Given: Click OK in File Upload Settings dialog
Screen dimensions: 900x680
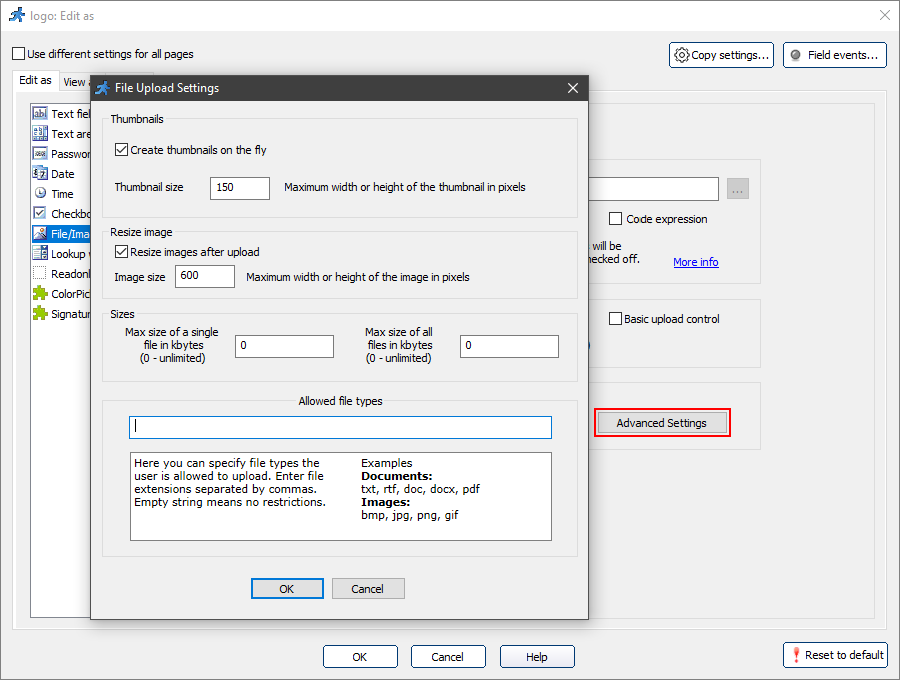Looking at the screenshot, I should (x=287, y=589).
